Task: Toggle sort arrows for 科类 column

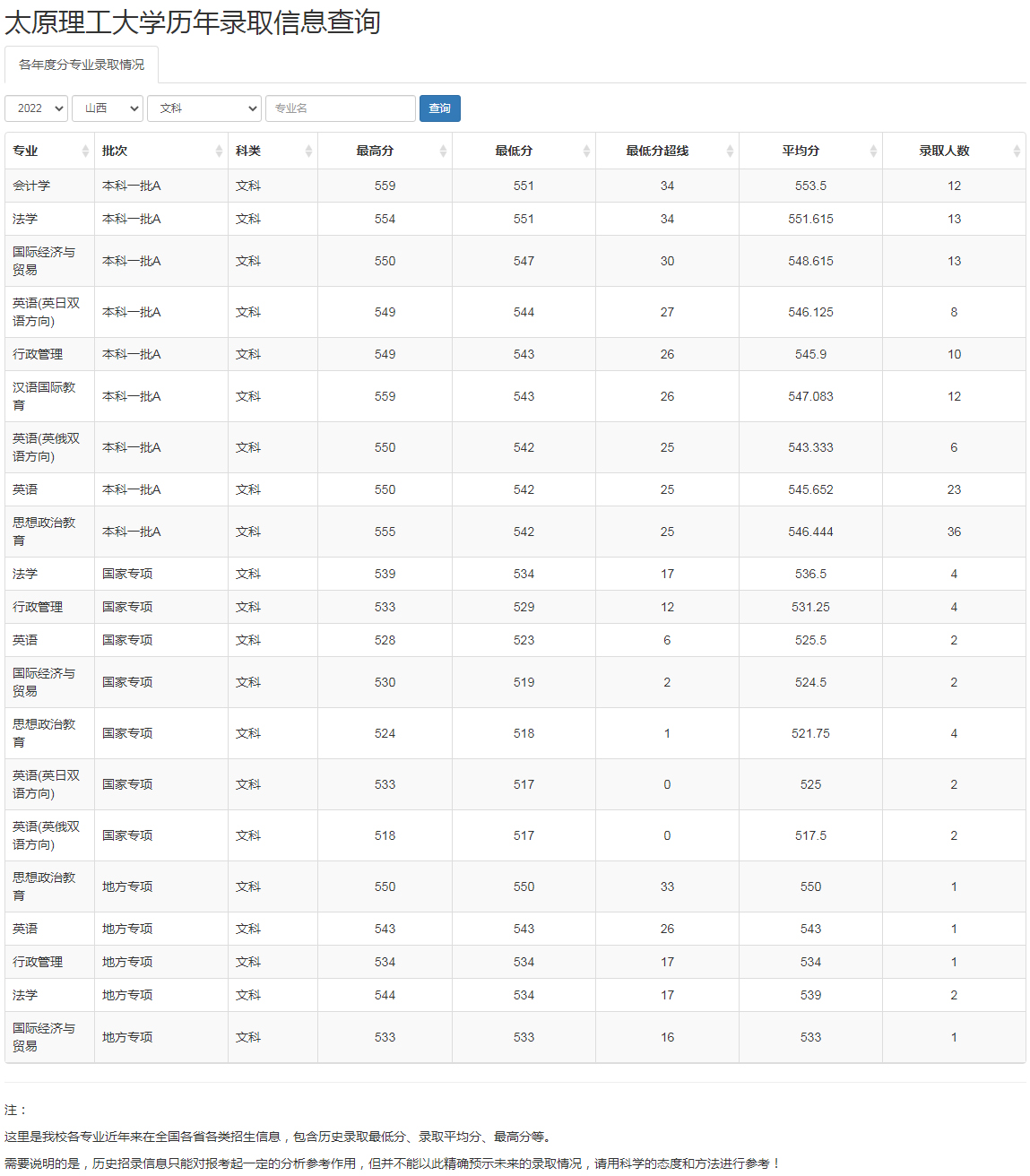Action: (x=308, y=151)
